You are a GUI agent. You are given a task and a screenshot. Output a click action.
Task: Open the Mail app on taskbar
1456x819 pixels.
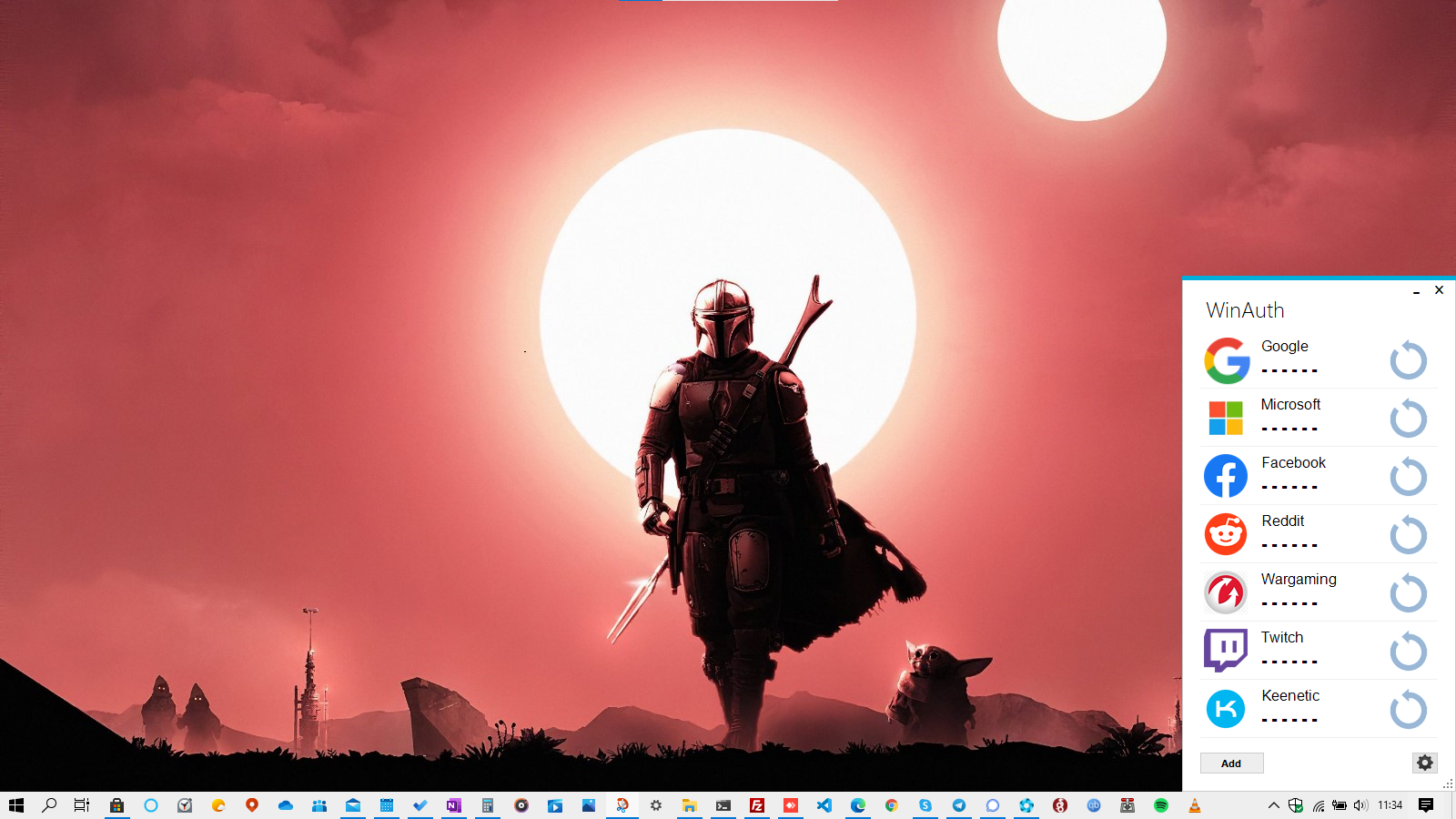(x=353, y=805)
